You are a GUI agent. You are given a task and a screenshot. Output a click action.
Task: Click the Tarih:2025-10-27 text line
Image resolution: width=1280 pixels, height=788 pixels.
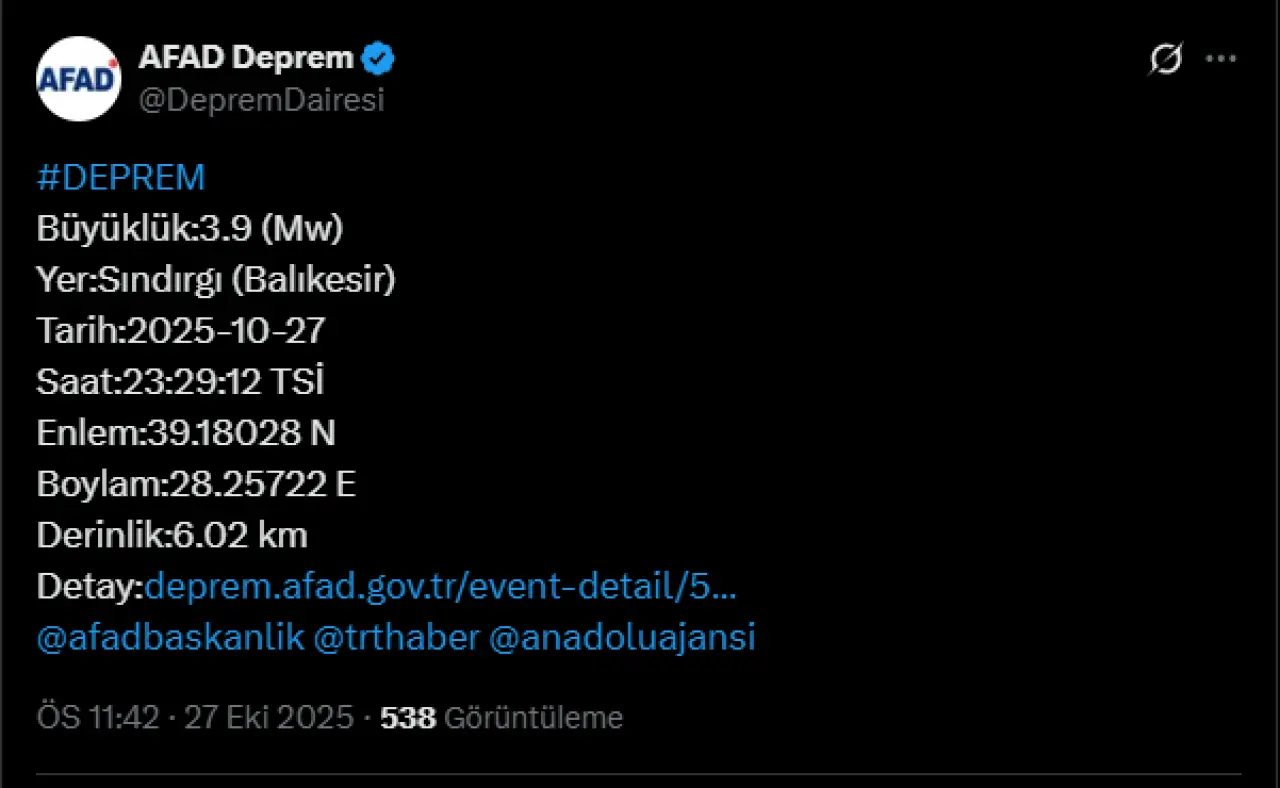(x=181, y=331)
